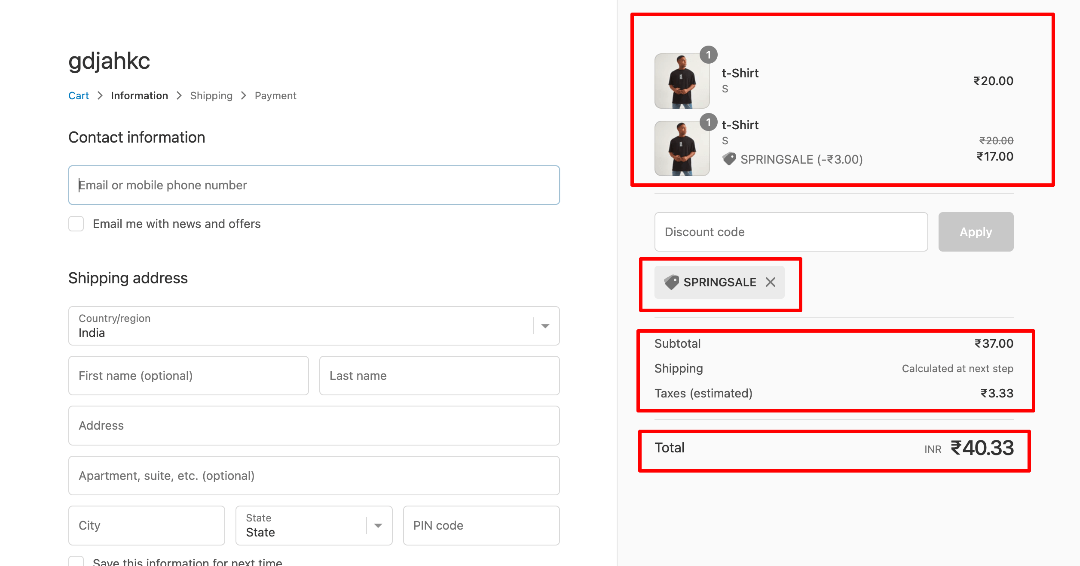Click the discount tag icon beside SPRINGSALE (-₹3.00)

point(729,159)
